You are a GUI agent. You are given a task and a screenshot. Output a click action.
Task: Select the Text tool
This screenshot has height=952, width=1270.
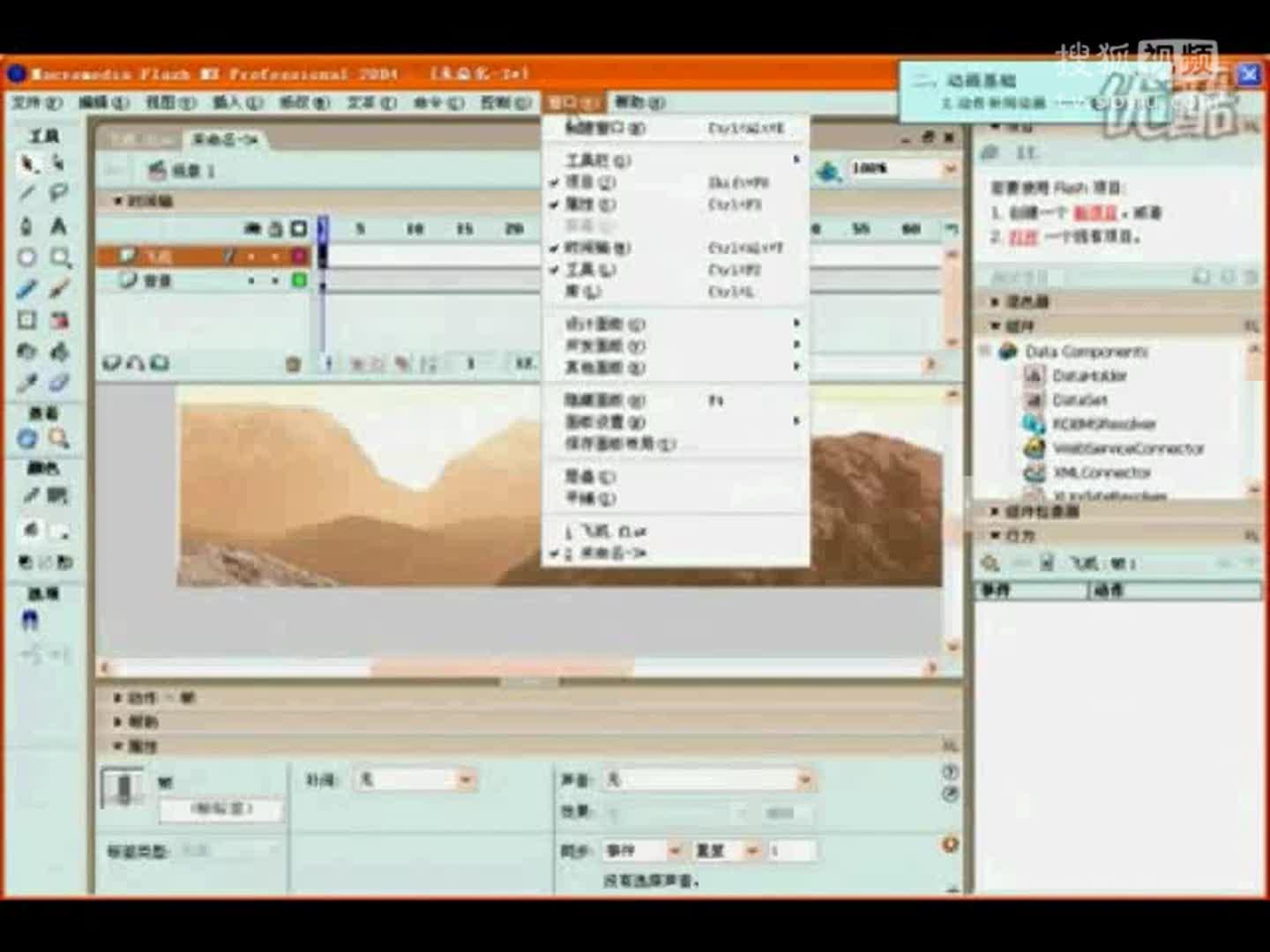[57, 225]
